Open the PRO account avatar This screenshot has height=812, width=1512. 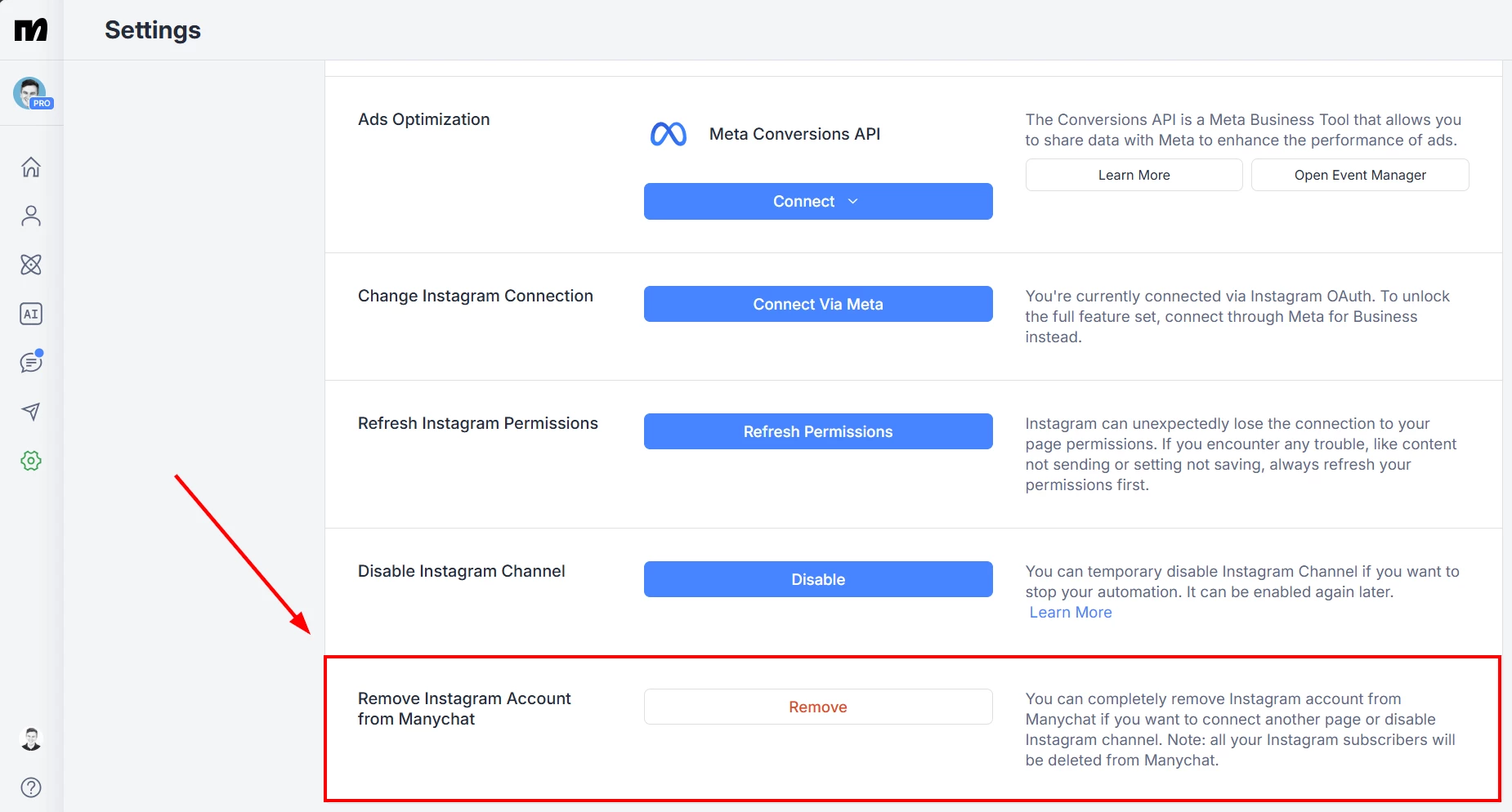pos(31,93)
